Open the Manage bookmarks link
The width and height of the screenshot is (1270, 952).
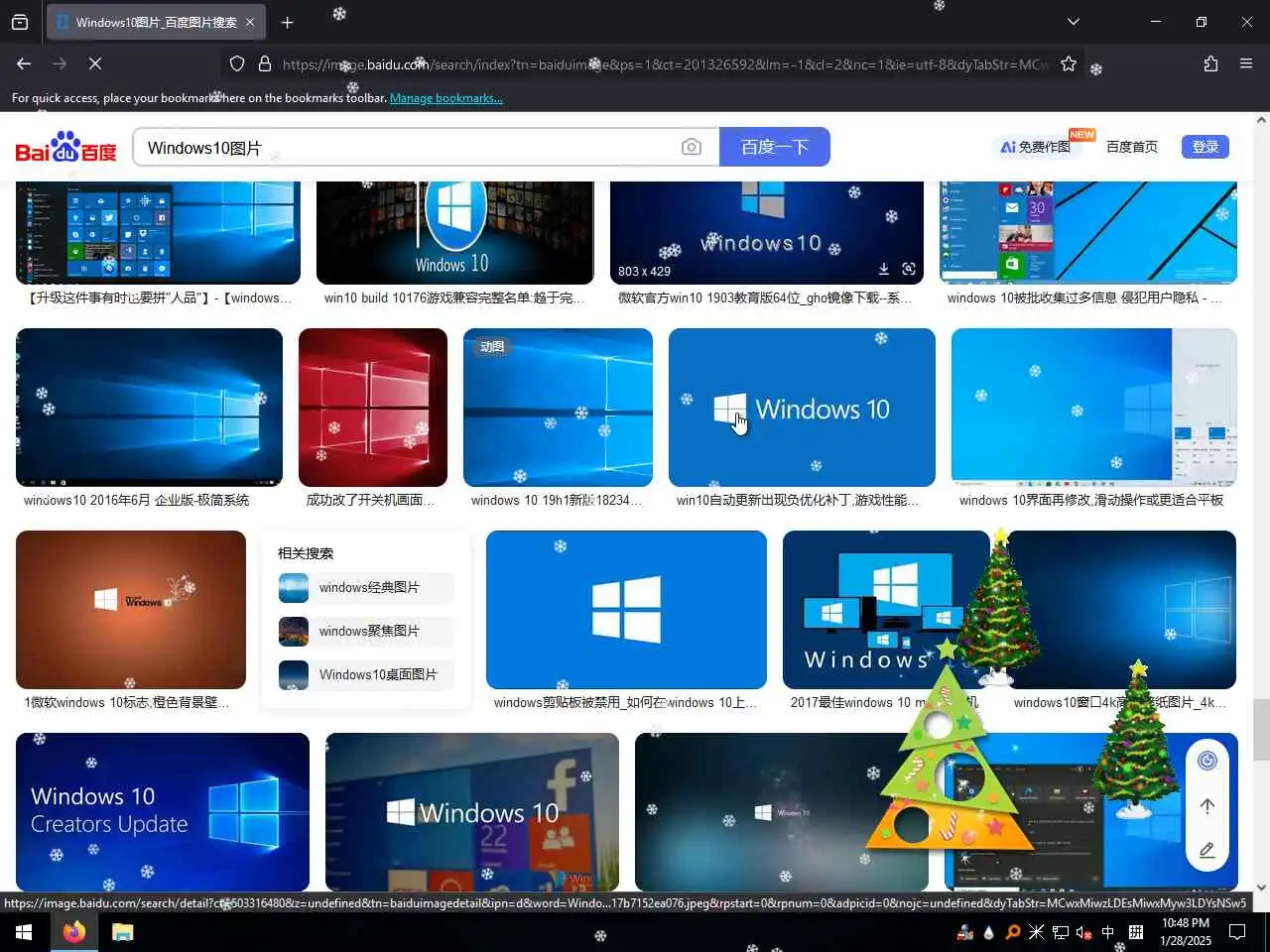446,98
